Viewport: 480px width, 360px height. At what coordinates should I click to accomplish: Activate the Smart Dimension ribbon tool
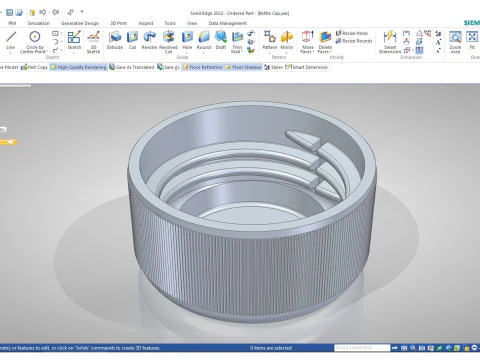point(390,42)
